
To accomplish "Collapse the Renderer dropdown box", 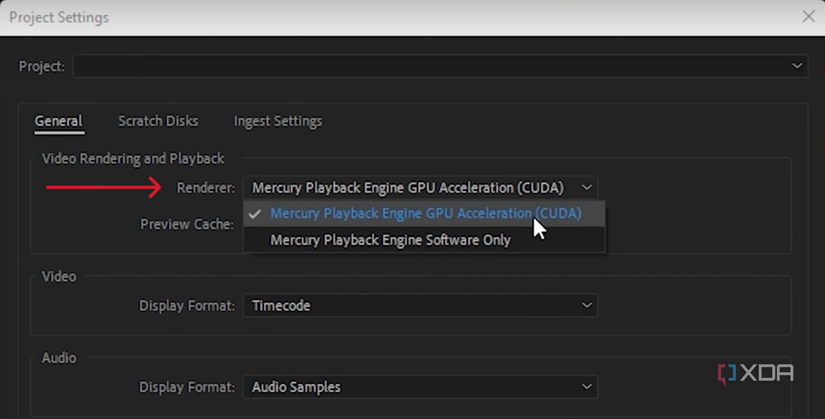I will [420, 187].
